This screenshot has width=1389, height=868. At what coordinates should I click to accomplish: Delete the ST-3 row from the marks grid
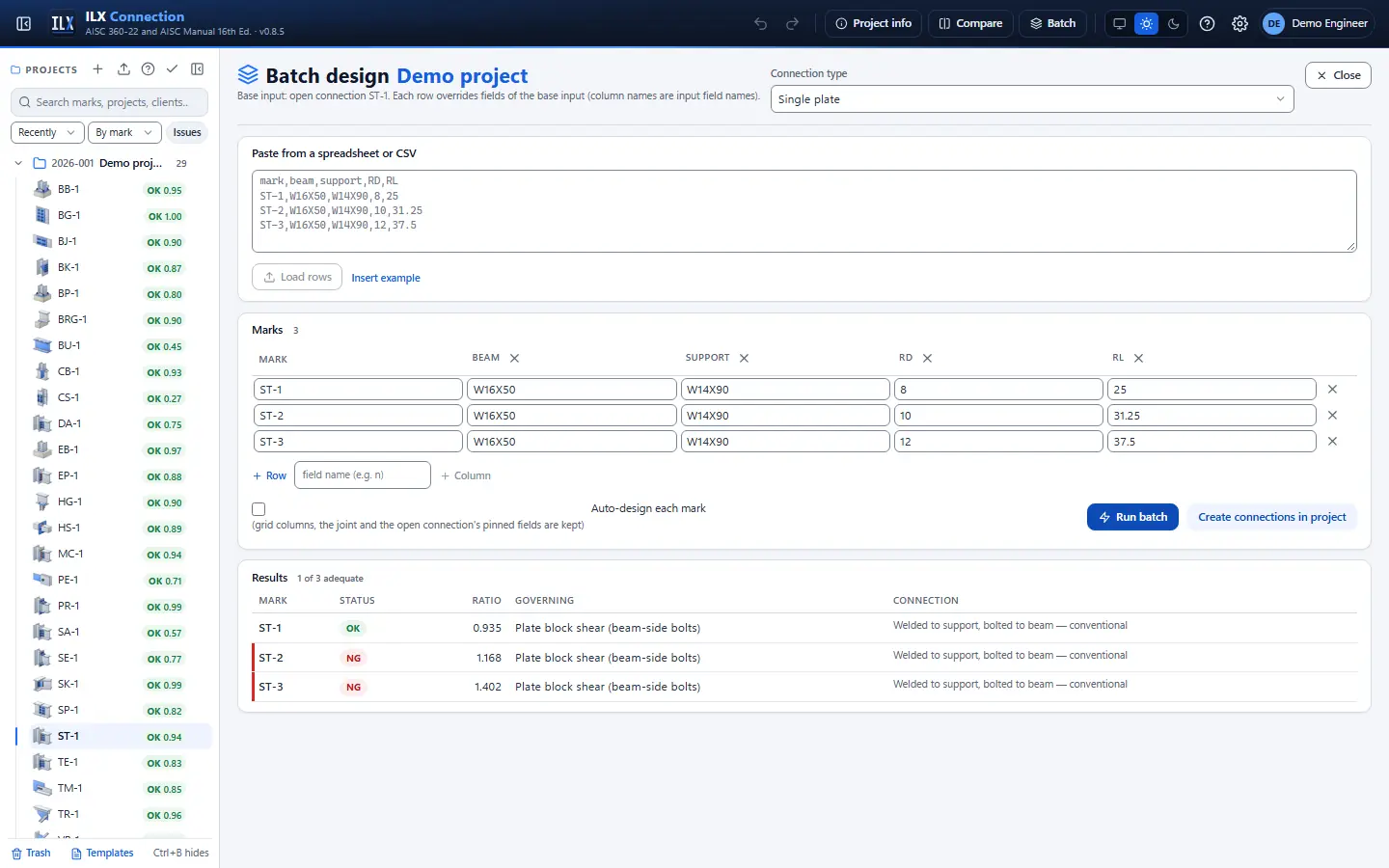tap(1332, 442)
